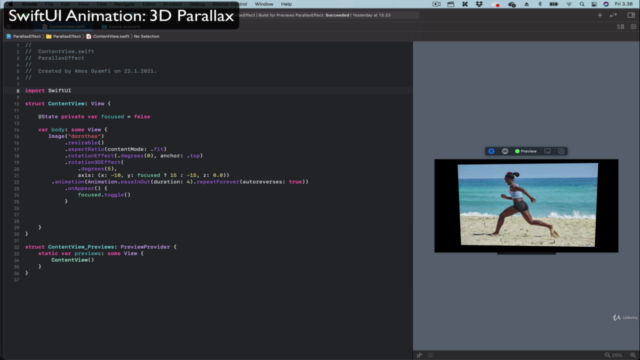640x360 pixels.
Task: Click the cloud sync icon in menu bar
Action: click(512, 4)
